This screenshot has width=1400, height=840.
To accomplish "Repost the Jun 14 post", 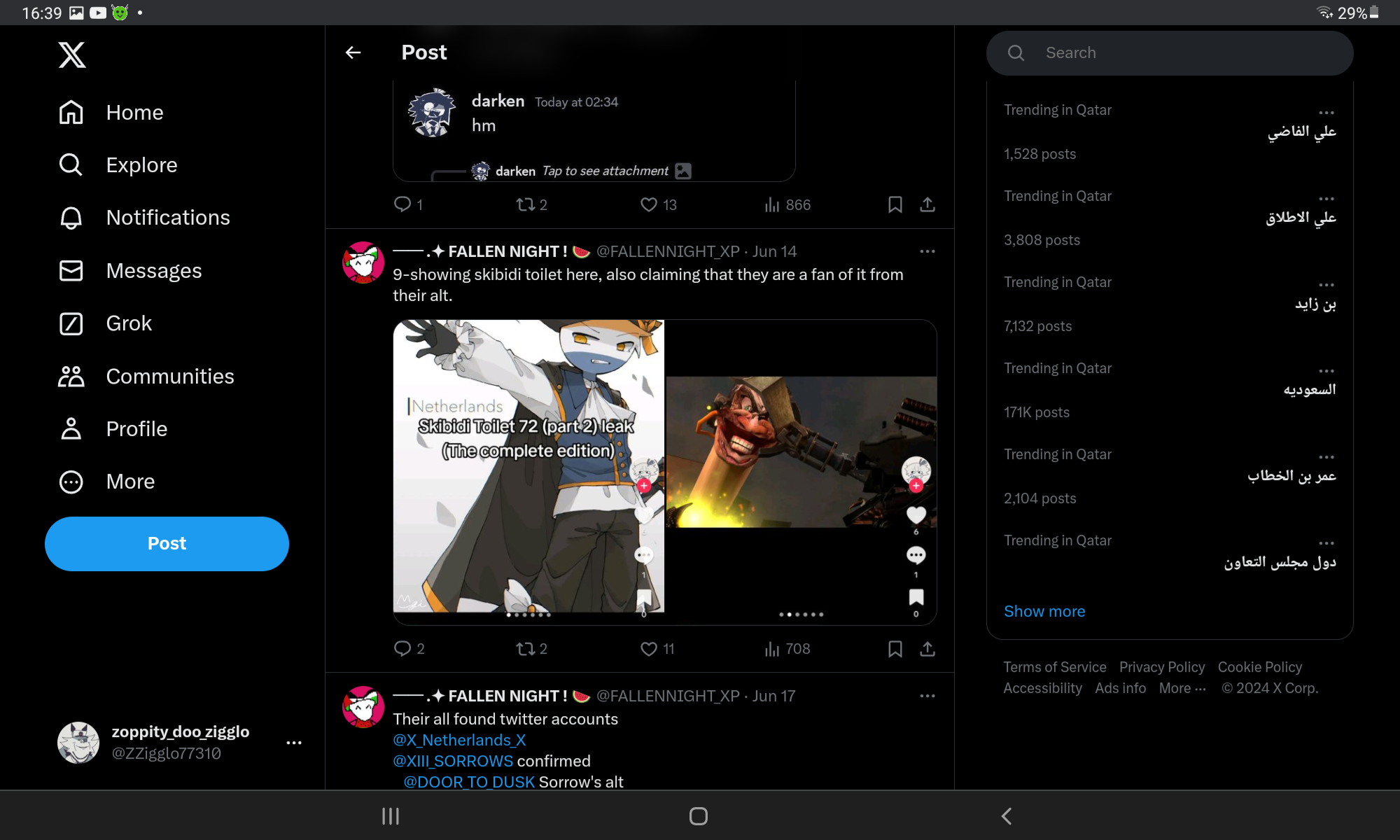I will pos(531,649).
